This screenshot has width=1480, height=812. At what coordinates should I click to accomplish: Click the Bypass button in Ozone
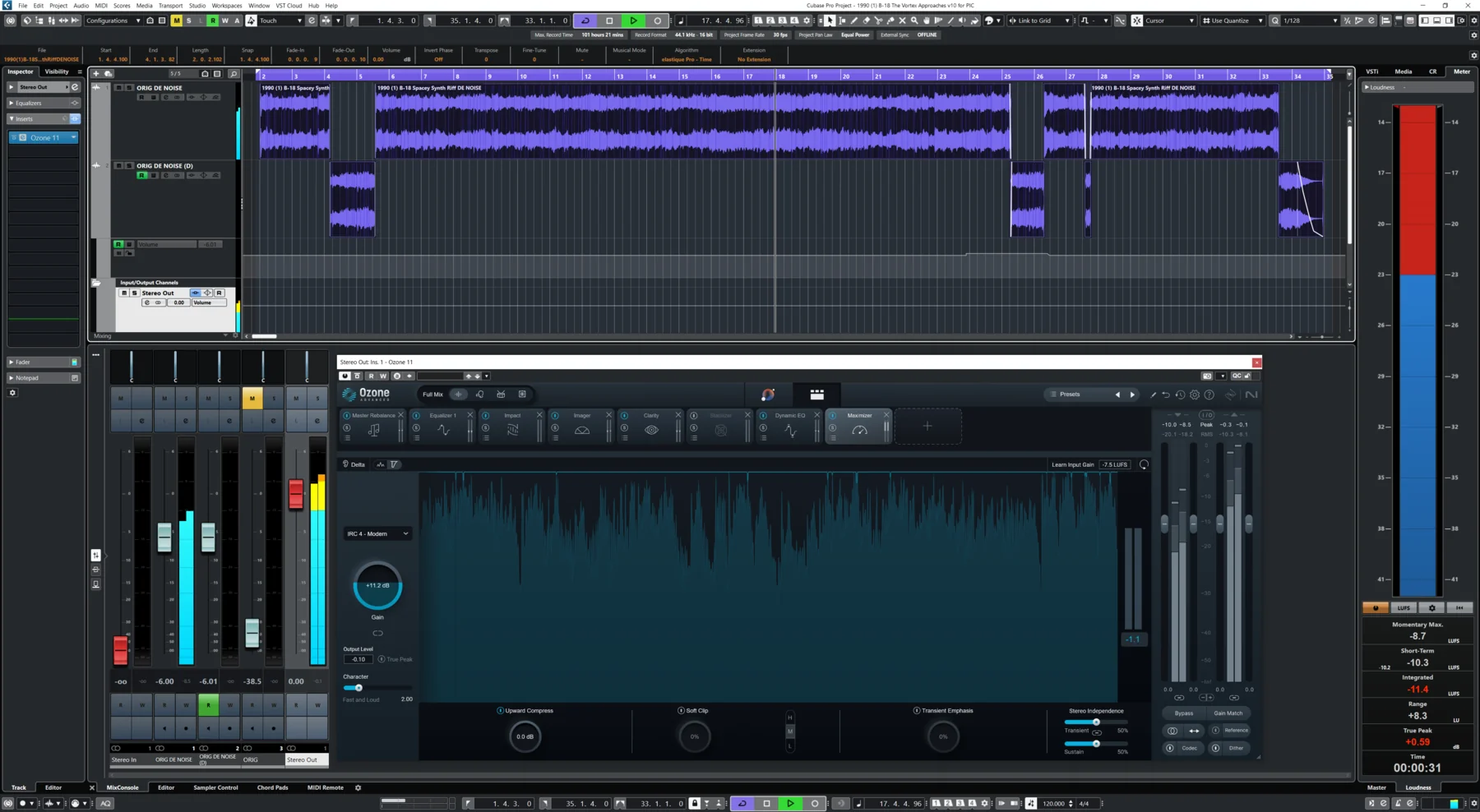tap(1183, 713)
